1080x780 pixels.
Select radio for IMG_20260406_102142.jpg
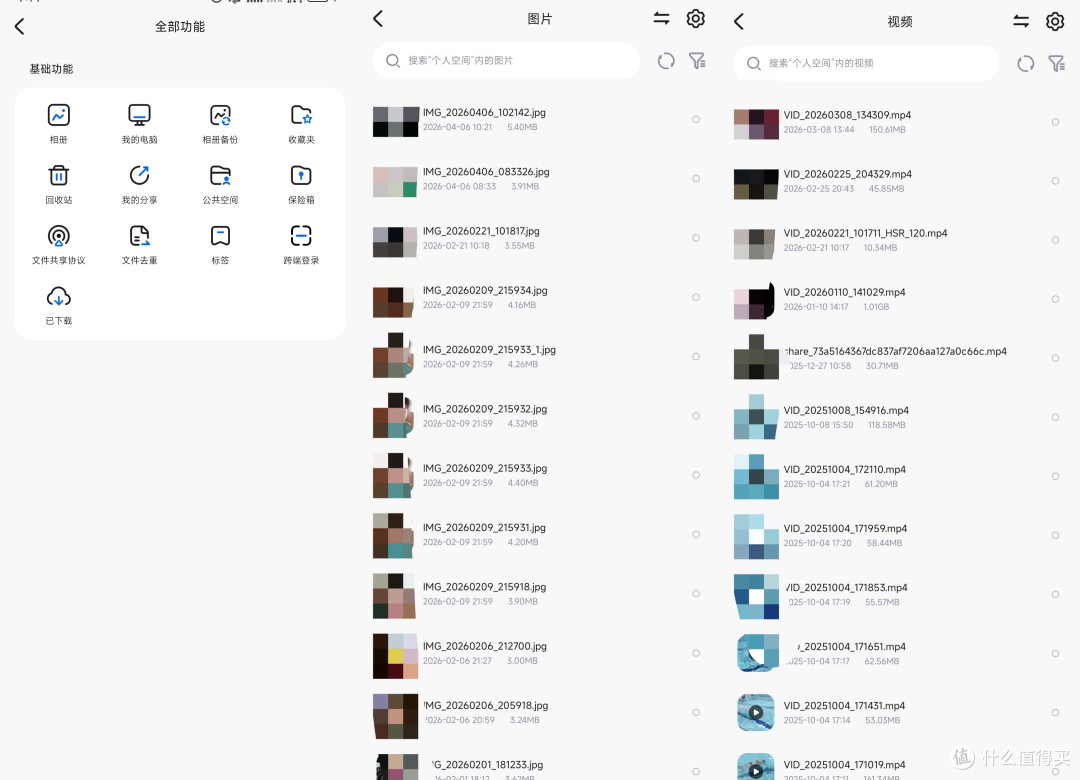coord(696,119)
